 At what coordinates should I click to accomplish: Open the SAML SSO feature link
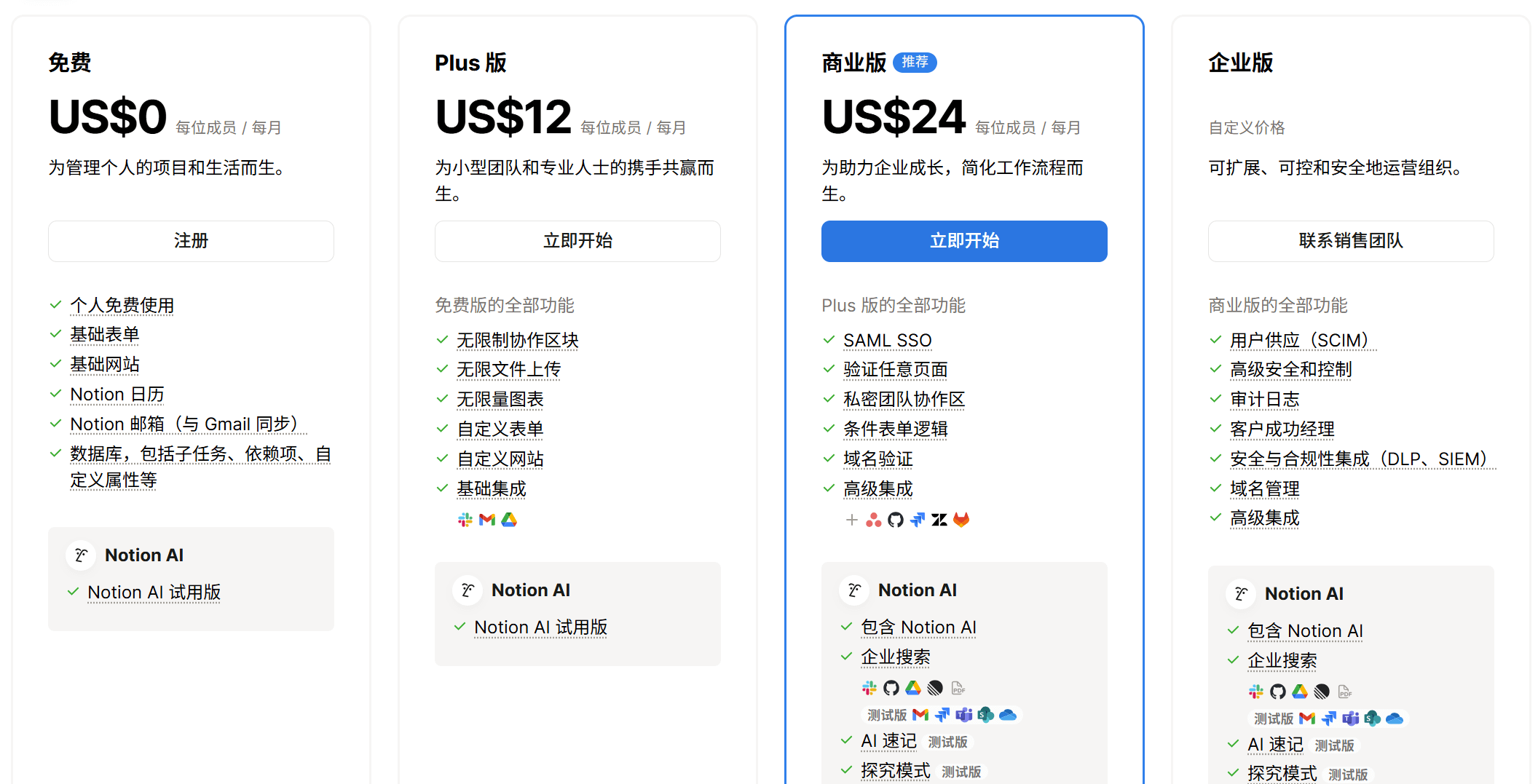click(887, 341)
